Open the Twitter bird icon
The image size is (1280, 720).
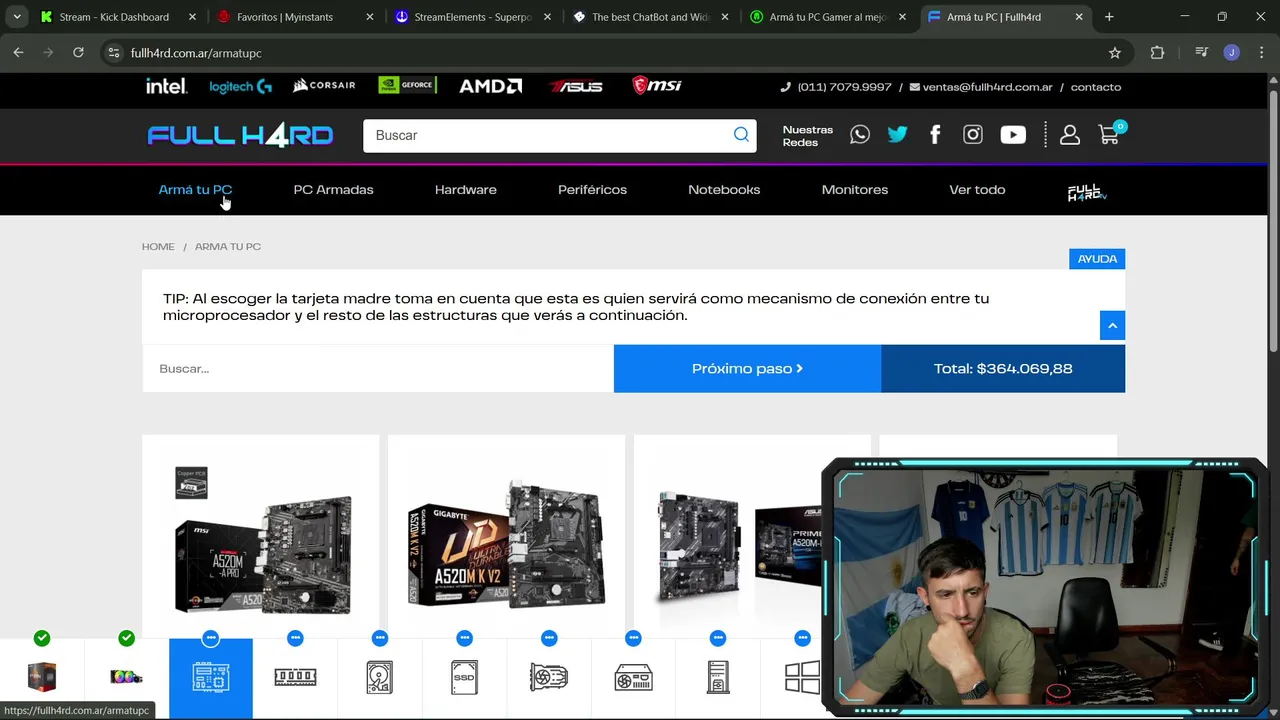click(x=897, y=135)
